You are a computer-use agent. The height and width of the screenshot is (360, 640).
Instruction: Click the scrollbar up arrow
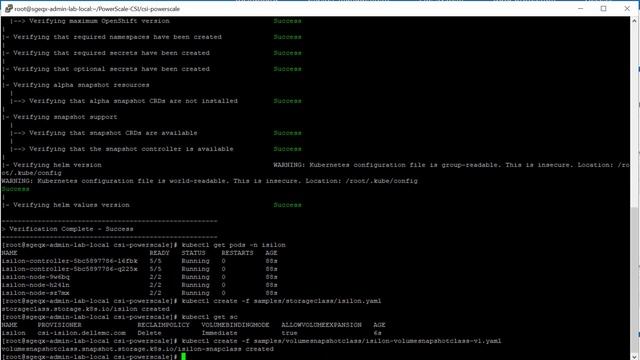click(x=634, y=20)
